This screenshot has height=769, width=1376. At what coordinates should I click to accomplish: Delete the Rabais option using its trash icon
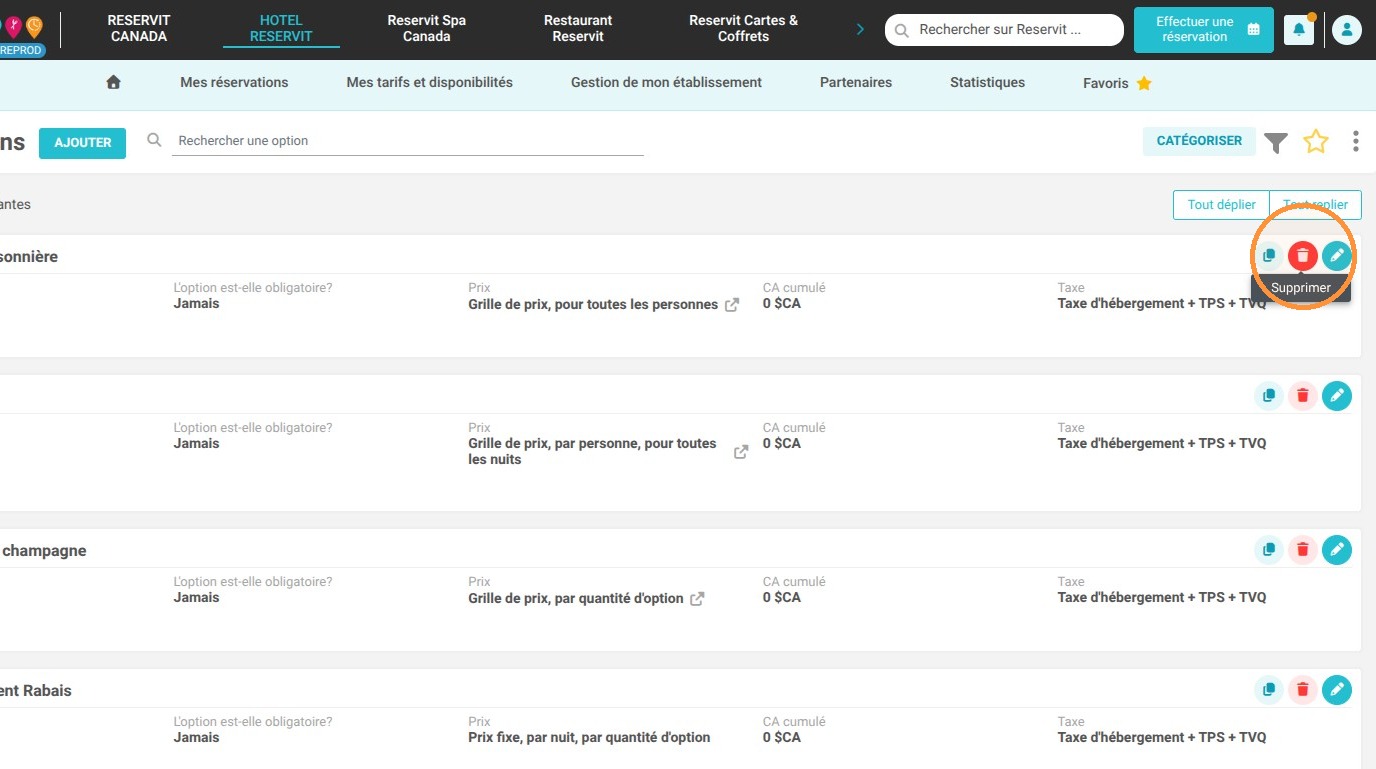[x=1302, y=690]
